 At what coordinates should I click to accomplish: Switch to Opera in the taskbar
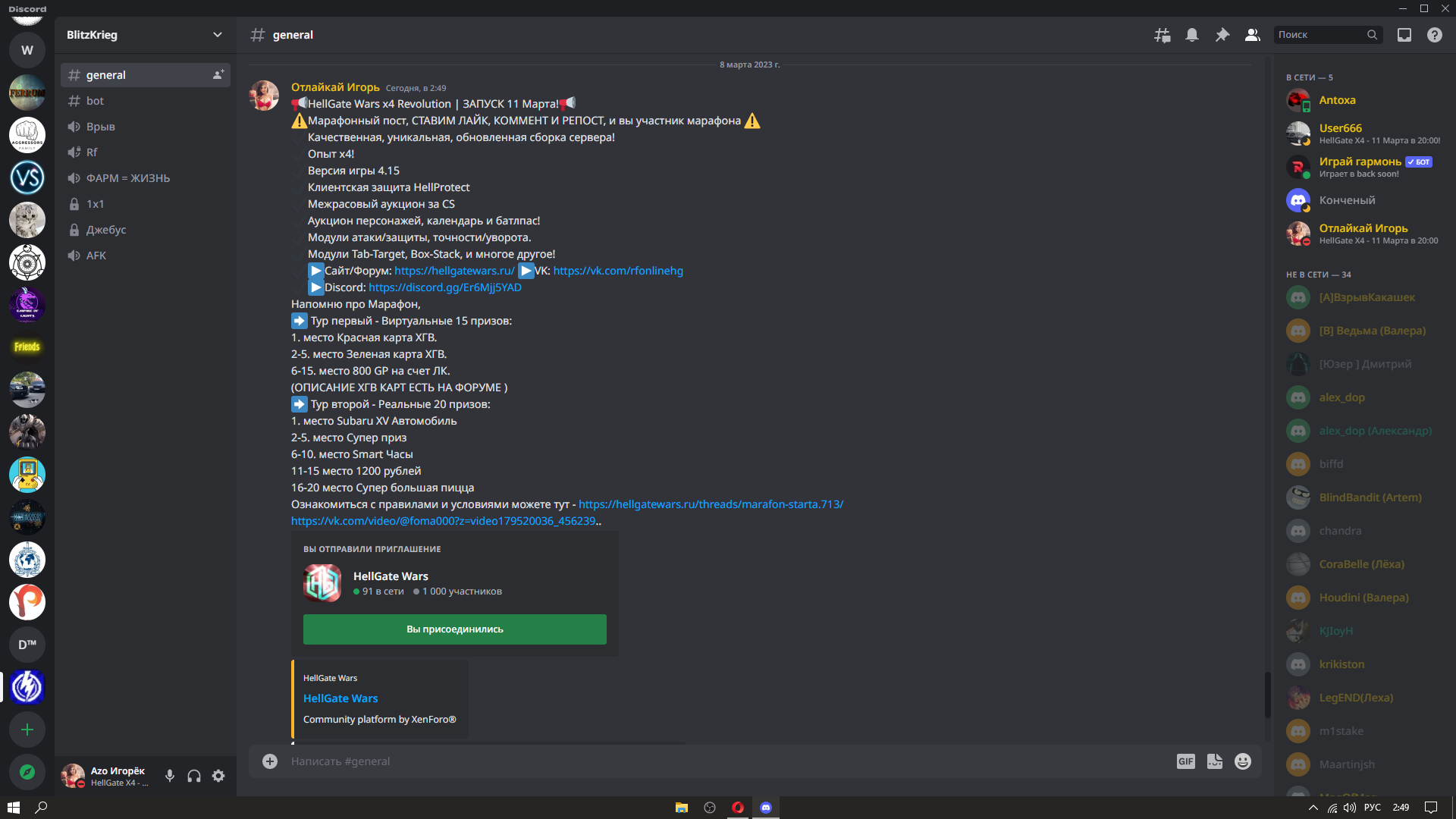[x=738, y=808]
